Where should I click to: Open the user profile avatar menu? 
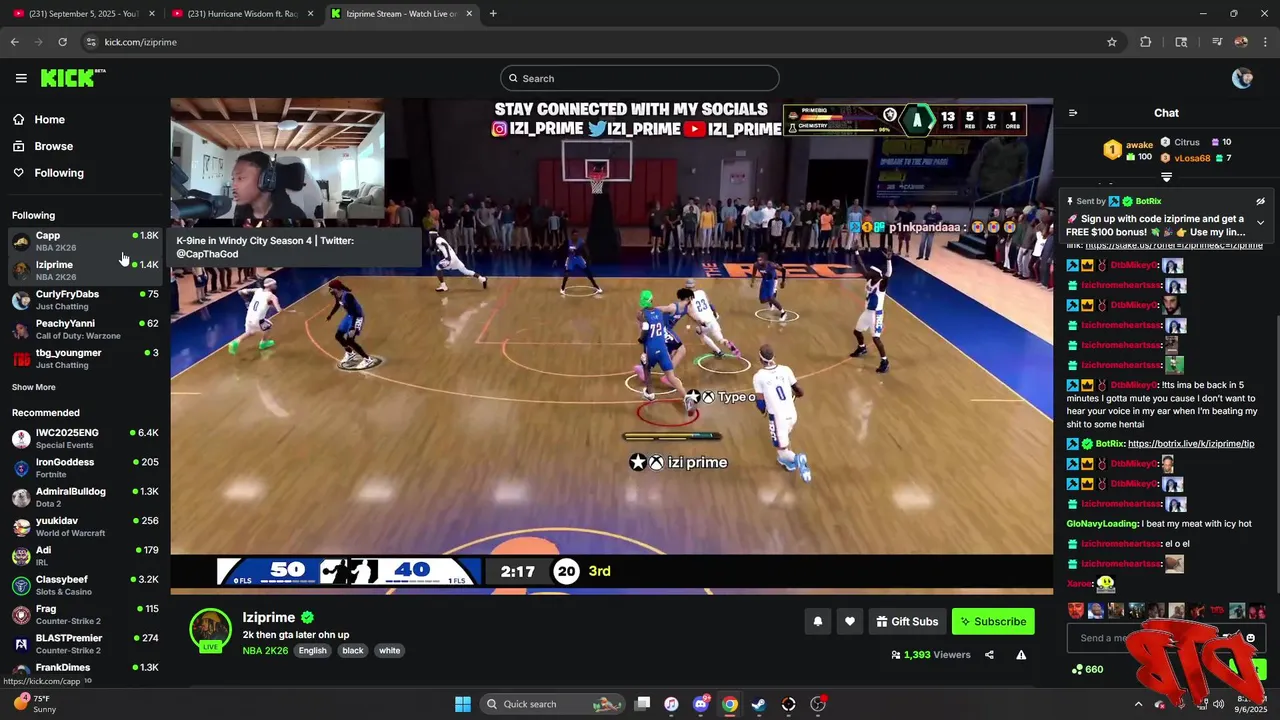1242,78
